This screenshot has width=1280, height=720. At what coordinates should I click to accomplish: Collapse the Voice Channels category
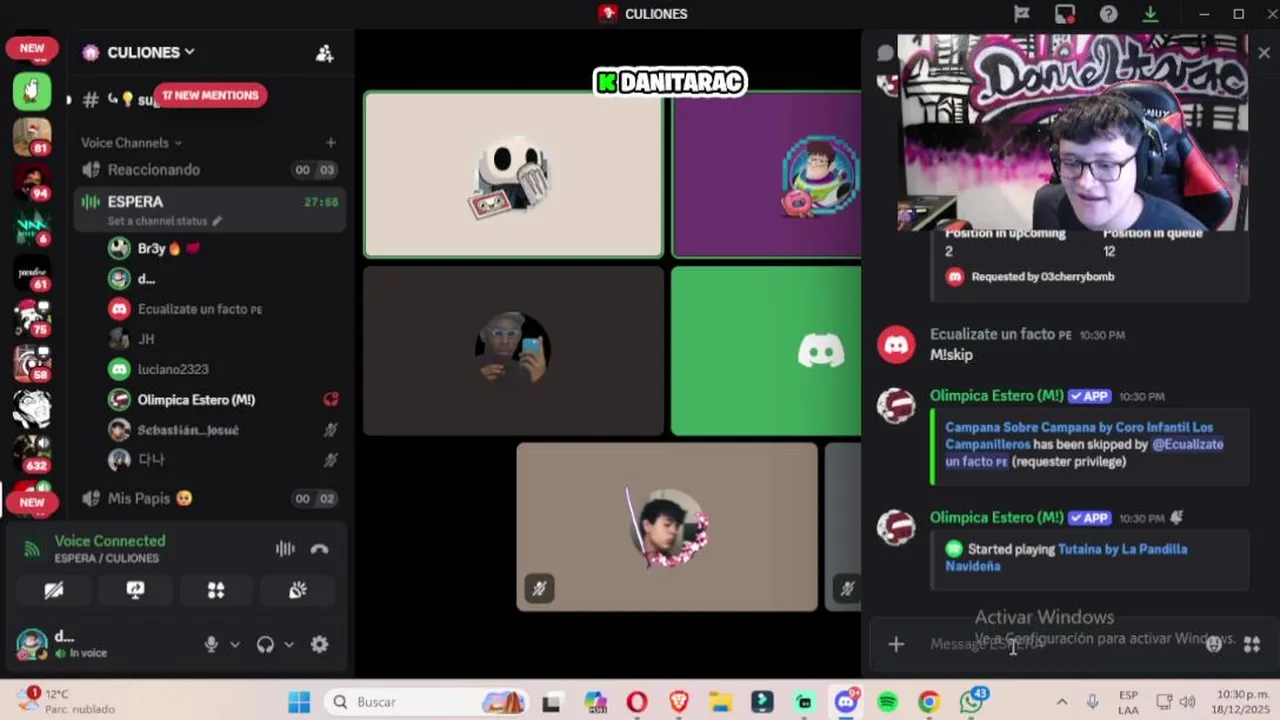click(x=131, y=143)
